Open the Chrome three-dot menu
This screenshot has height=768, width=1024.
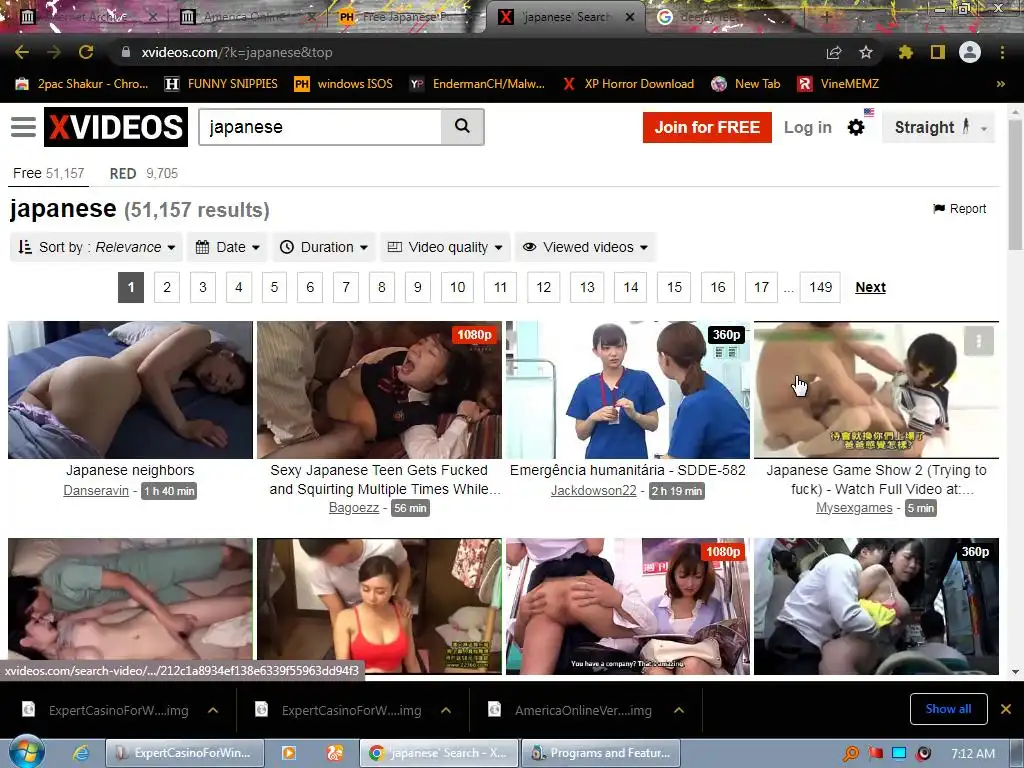1002,52
